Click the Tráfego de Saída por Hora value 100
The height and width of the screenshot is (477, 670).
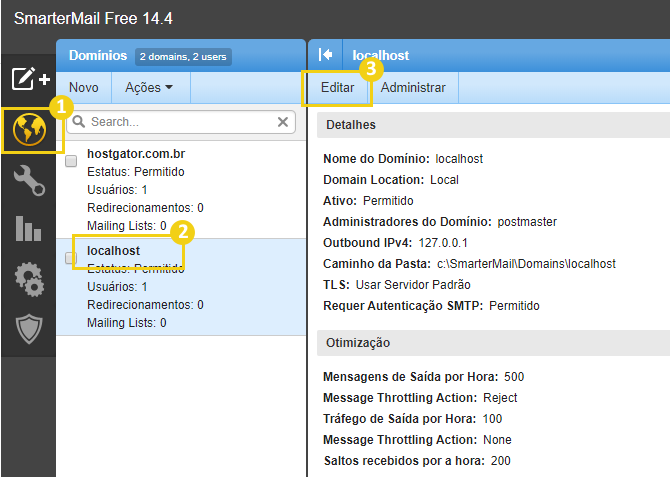click(492, 418)
